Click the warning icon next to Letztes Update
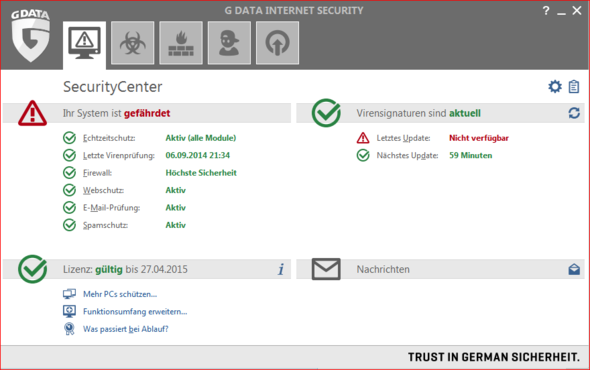590x370 pixels. [363, 138]
